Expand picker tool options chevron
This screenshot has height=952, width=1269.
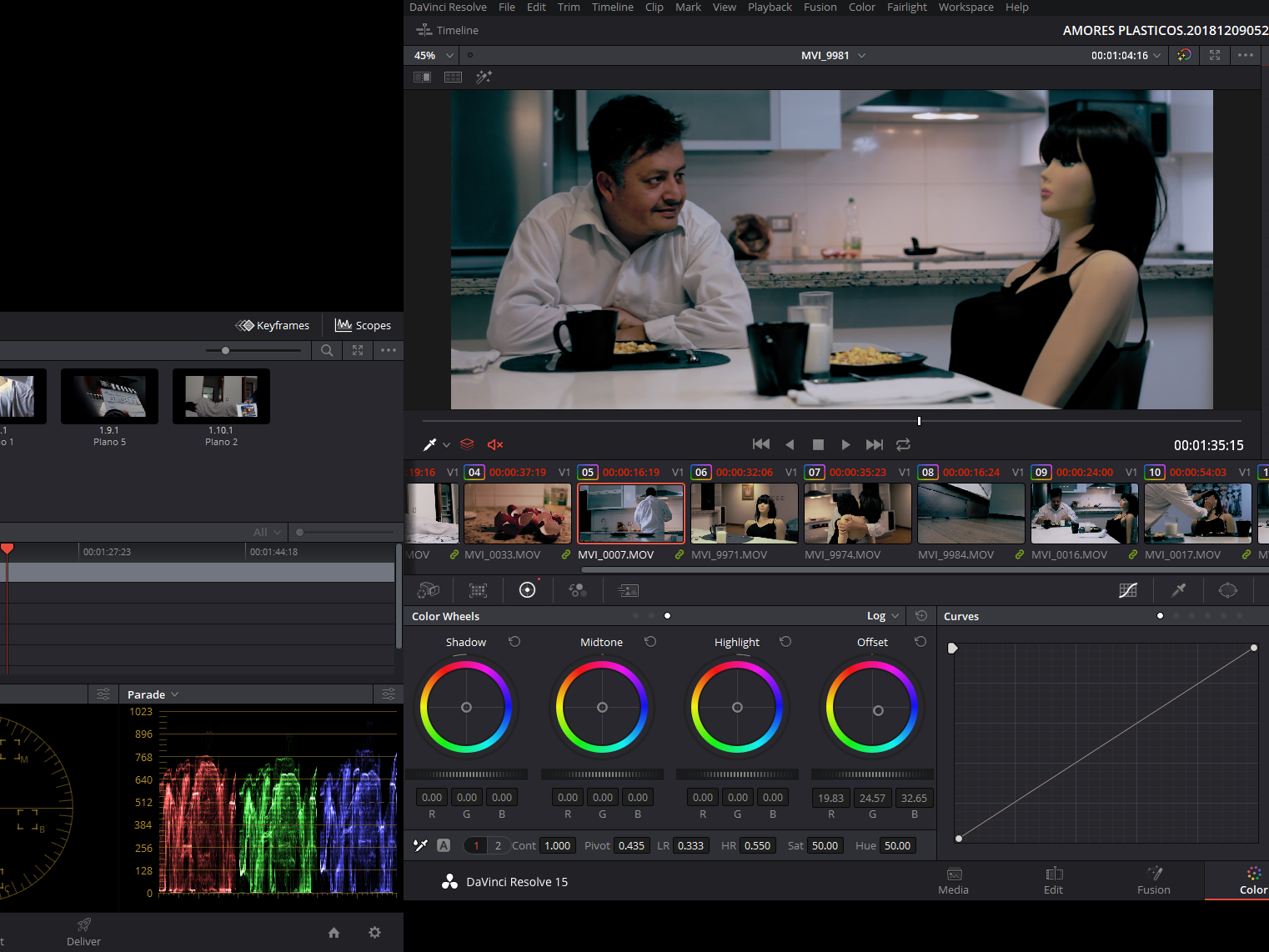446,445
